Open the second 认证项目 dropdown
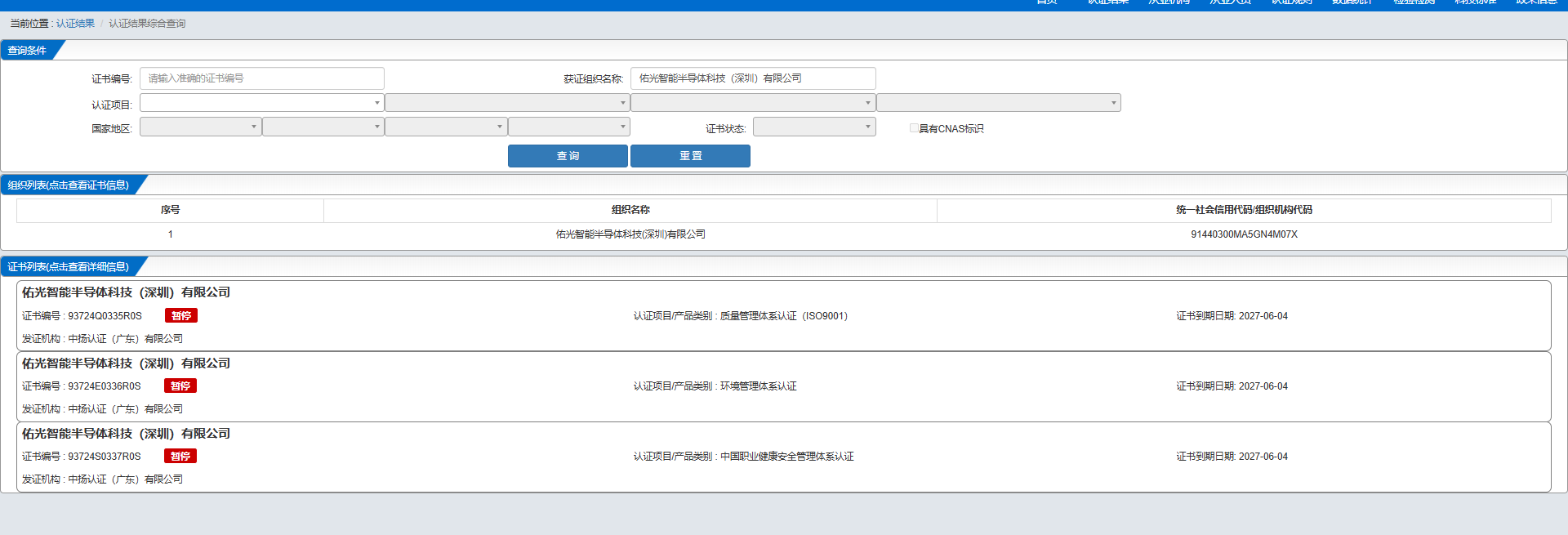The width and height of the screenshot is (1568, 535). pos(507,103)
